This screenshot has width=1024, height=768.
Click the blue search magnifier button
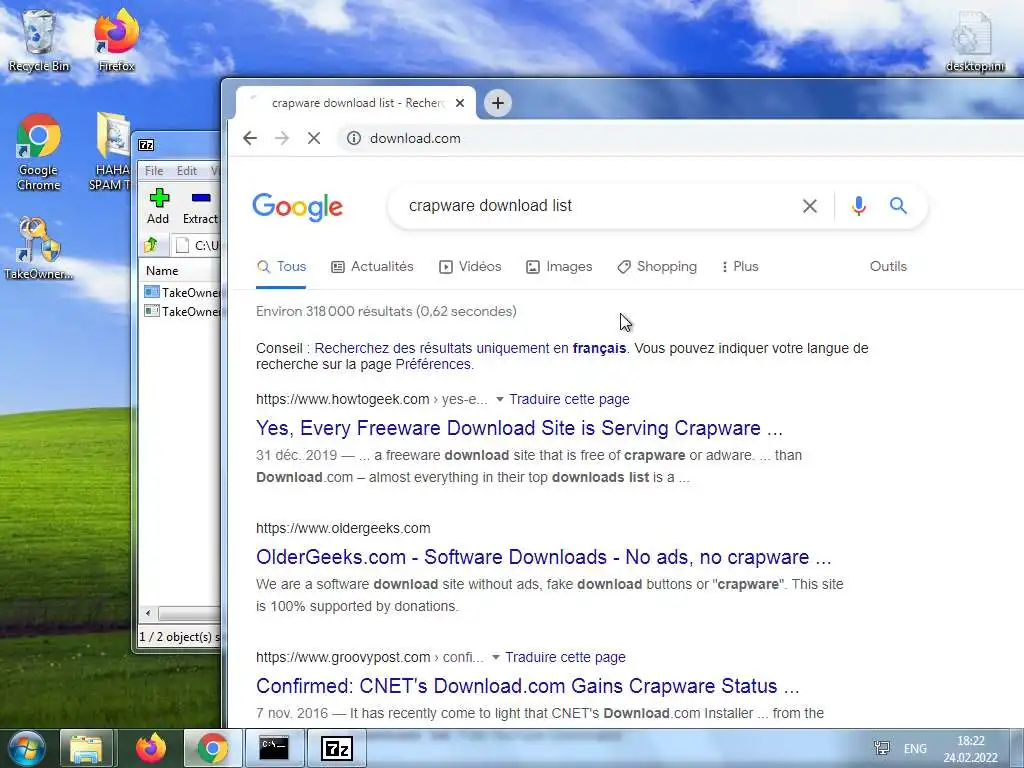tap(899, 206)
